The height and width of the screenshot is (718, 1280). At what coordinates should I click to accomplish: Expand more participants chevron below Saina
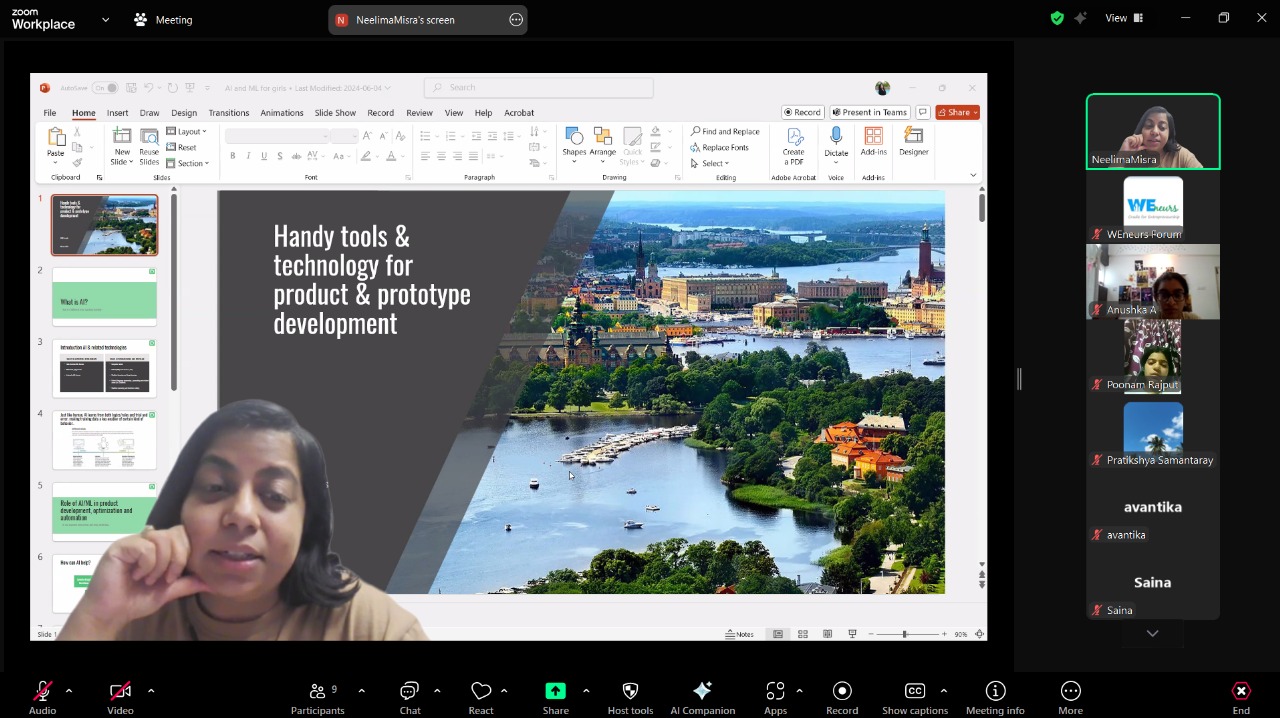coord(1152,633)
